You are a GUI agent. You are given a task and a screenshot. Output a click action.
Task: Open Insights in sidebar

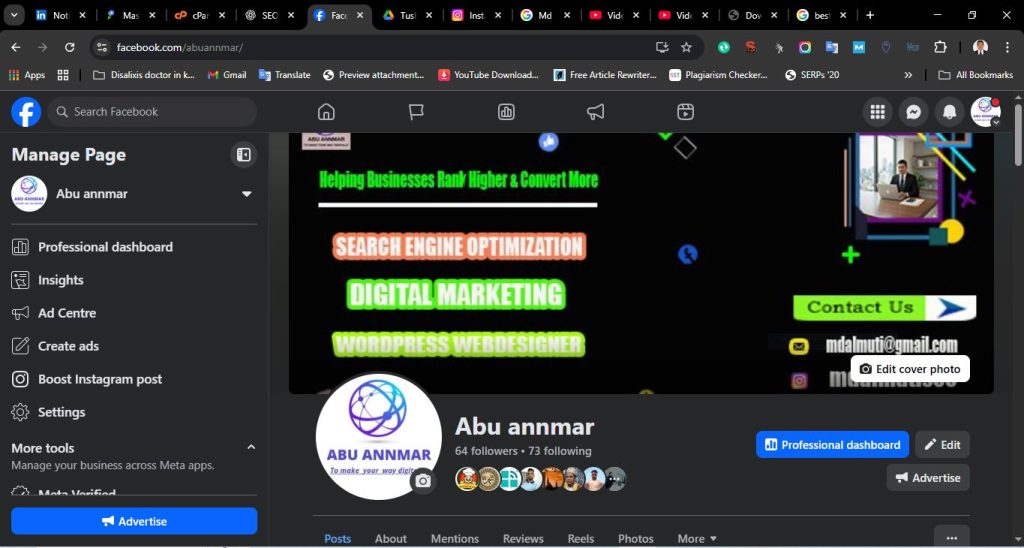tap(134, 280)
